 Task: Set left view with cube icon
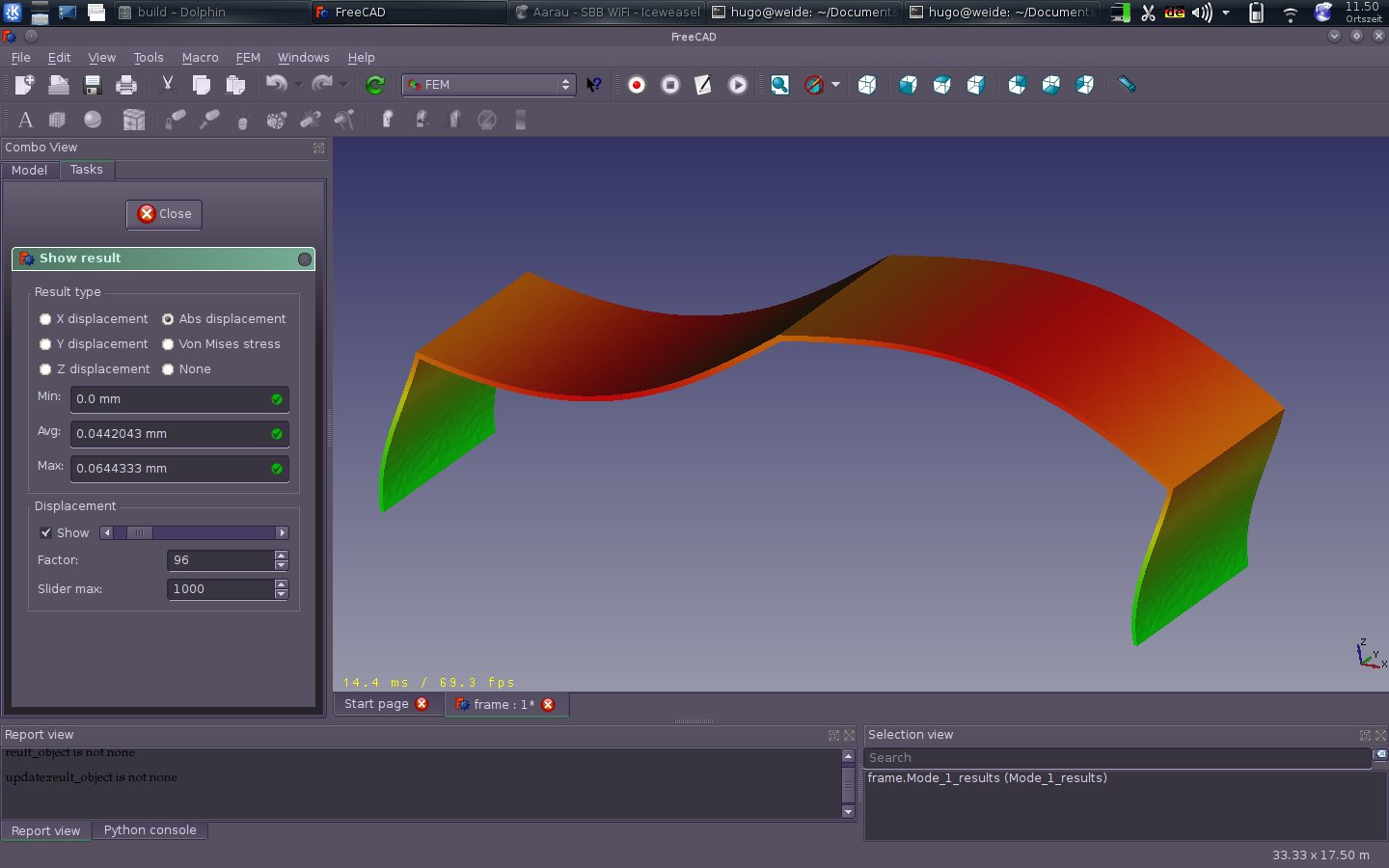pyautogui.click(x=1085, y=85)
